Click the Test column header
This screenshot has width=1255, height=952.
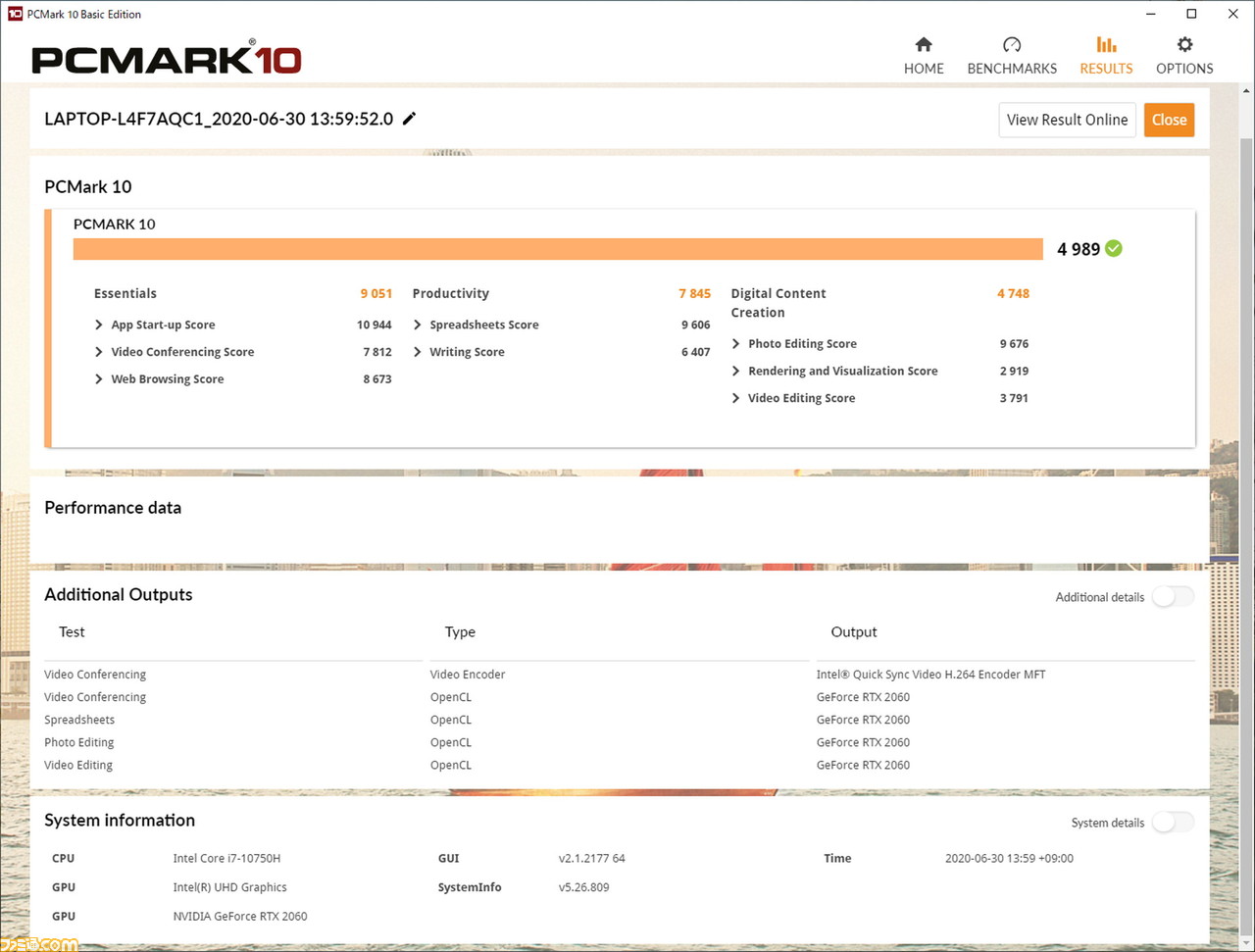pos(72,632)
